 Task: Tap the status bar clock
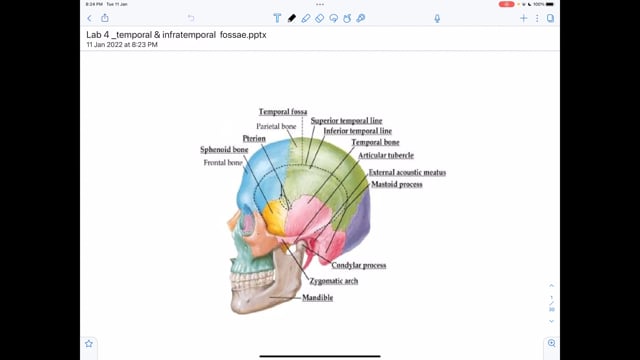click(x=94, y=4)
